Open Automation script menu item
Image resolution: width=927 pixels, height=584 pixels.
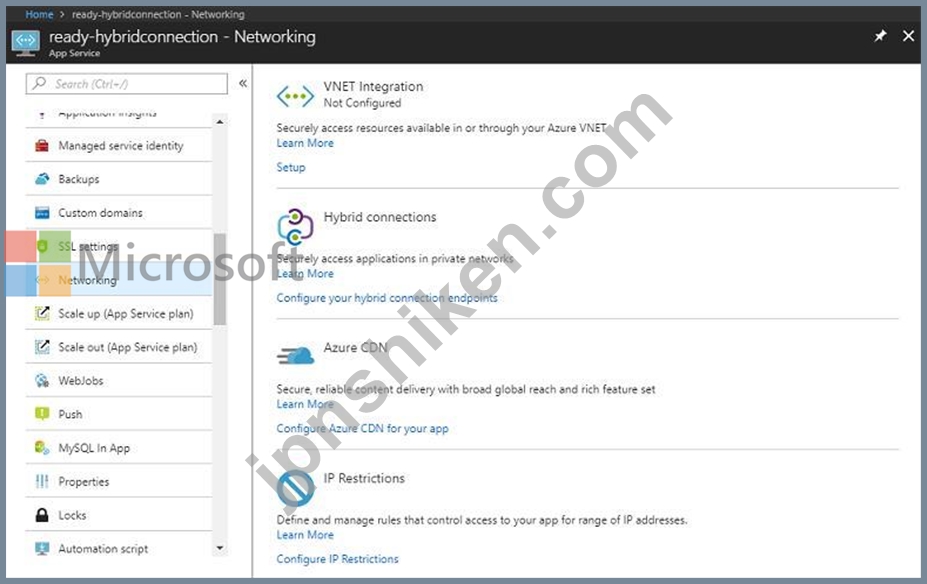[x=119, y=549]
